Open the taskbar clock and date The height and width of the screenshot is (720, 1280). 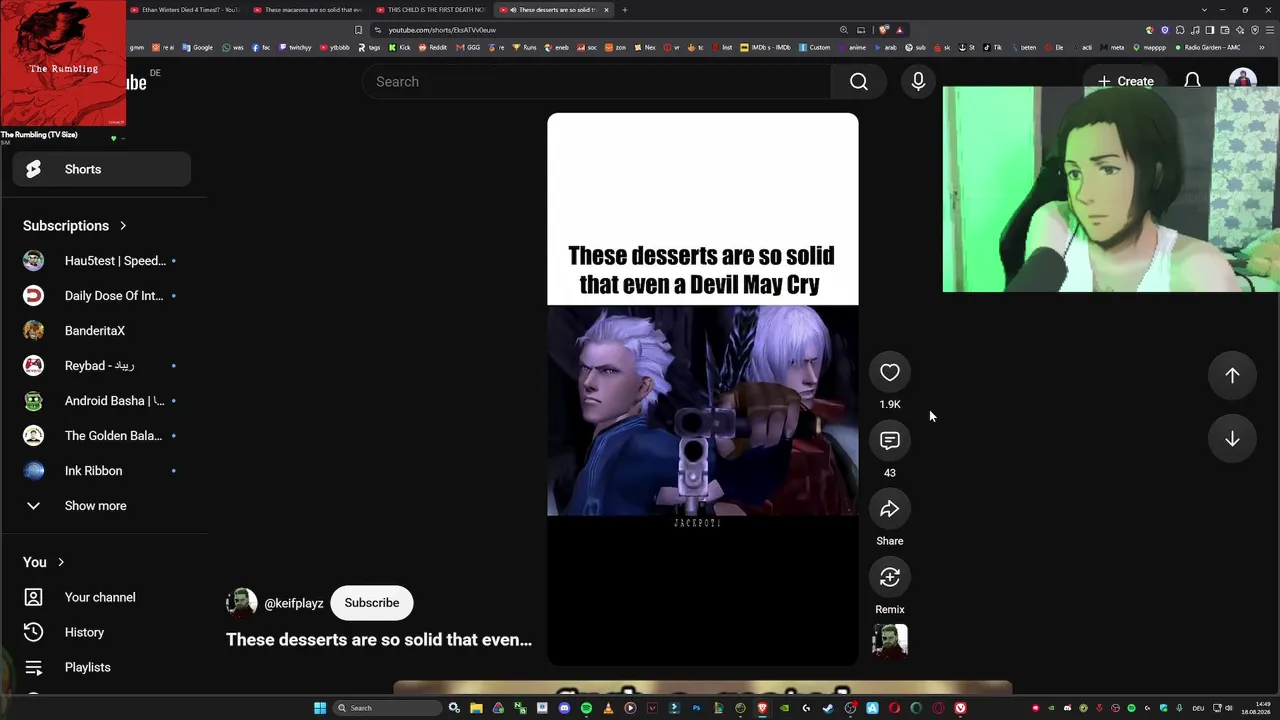1255,709
